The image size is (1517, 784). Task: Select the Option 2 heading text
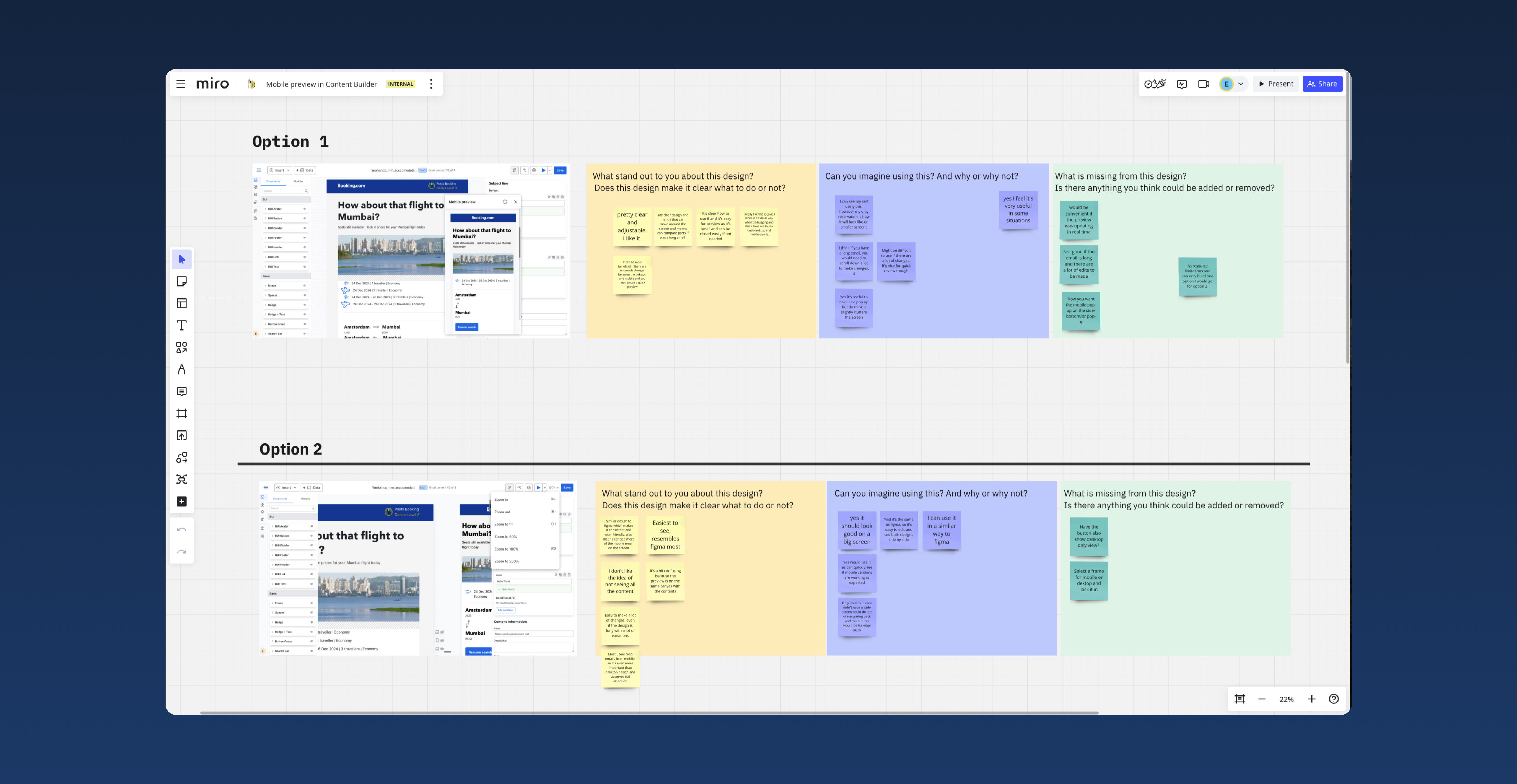pyautogui.click(x=291, y=450)
